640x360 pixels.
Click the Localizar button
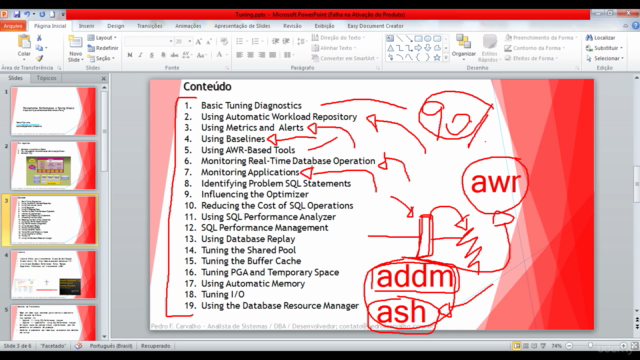pos(600,38)
